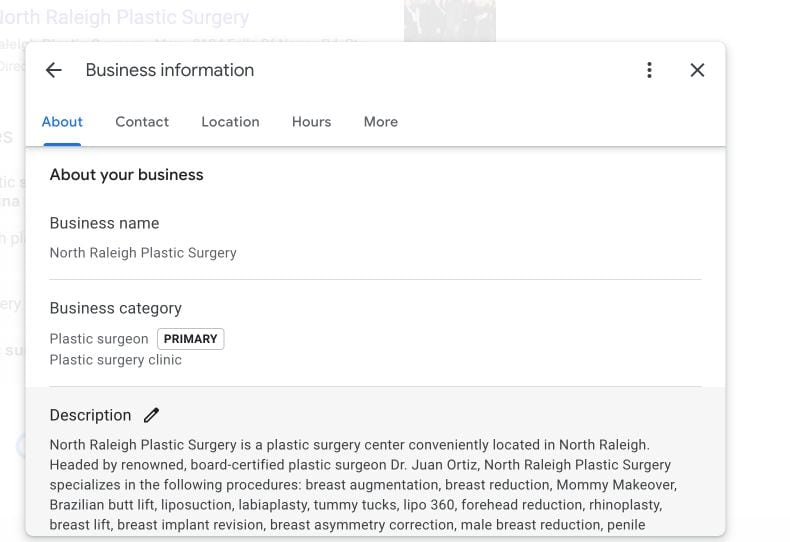Click the background photo thumbnail above dialog
This screenshot has width=790, height=542.
tap(449, 21)
